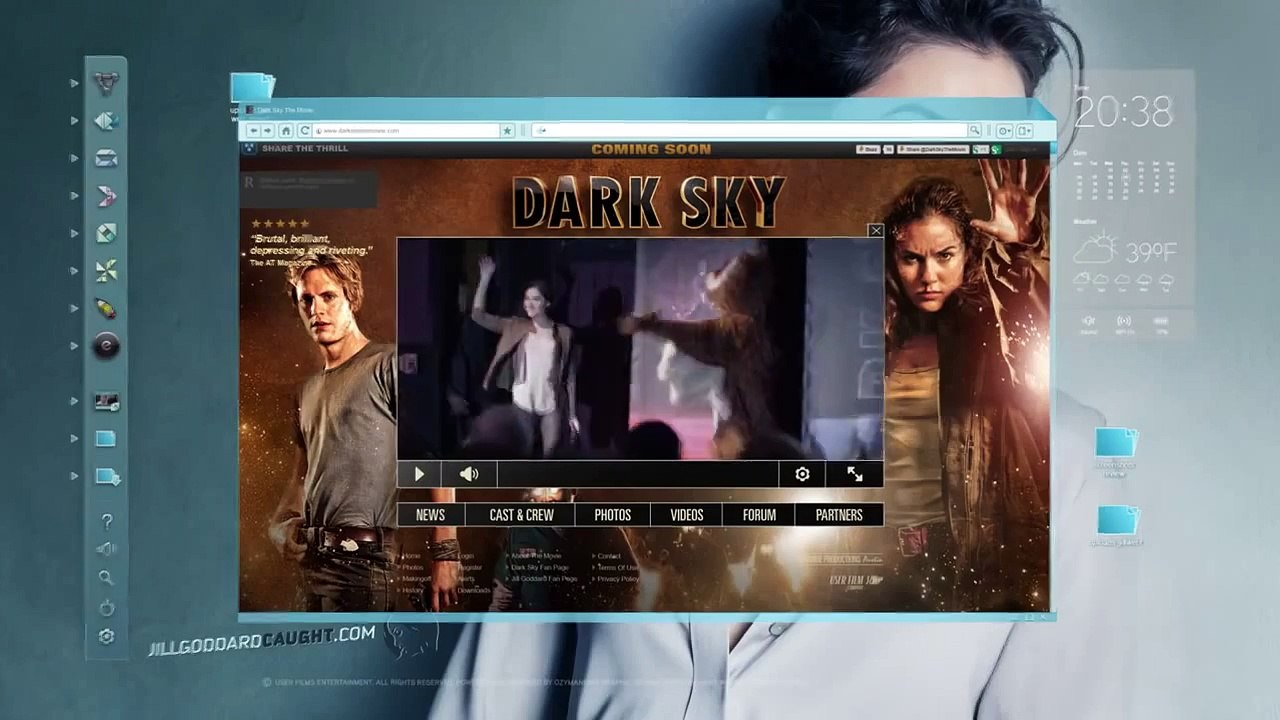Bookmark this page with the star
Screen dimensions: 1280x720
pyautogui.click(x=507, y=130)
